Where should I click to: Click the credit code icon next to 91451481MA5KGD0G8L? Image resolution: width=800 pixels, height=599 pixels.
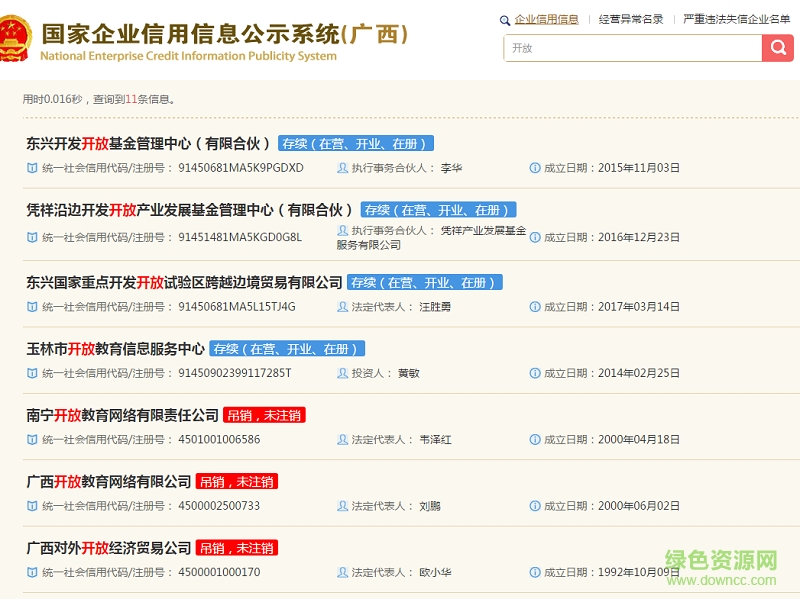(x=32, y=237)
